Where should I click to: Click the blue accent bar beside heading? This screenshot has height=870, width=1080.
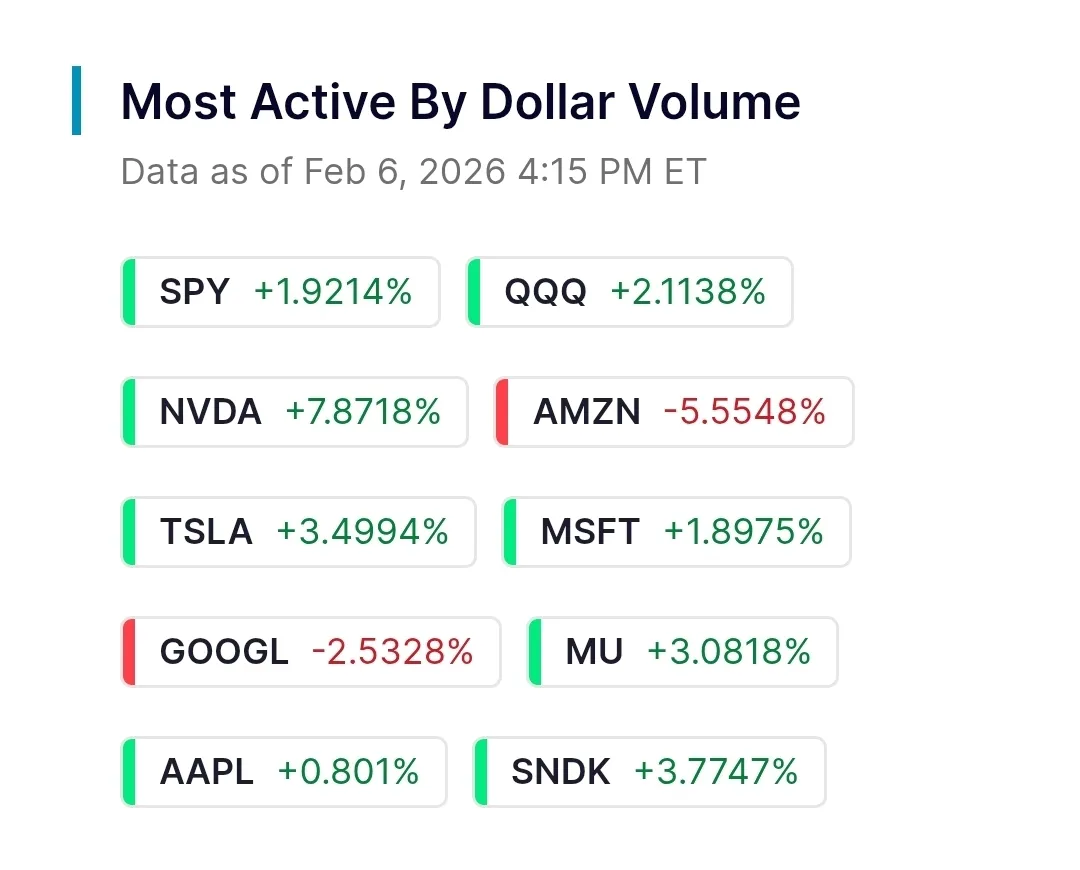coord(76,100)
